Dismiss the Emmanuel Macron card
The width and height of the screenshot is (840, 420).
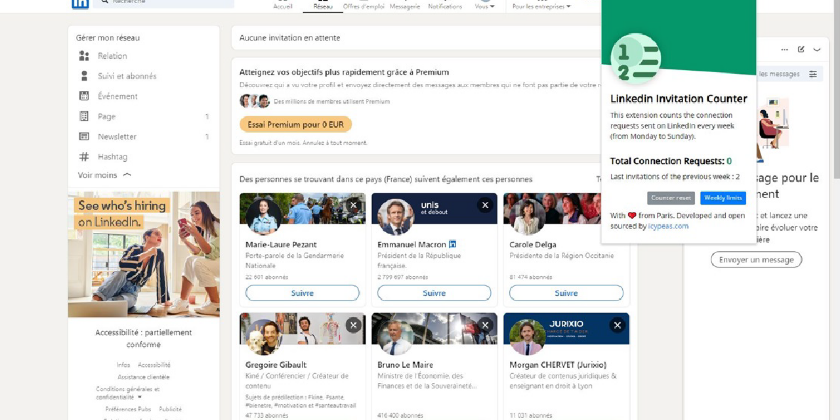pyautogui.click(x=485, y=205)
